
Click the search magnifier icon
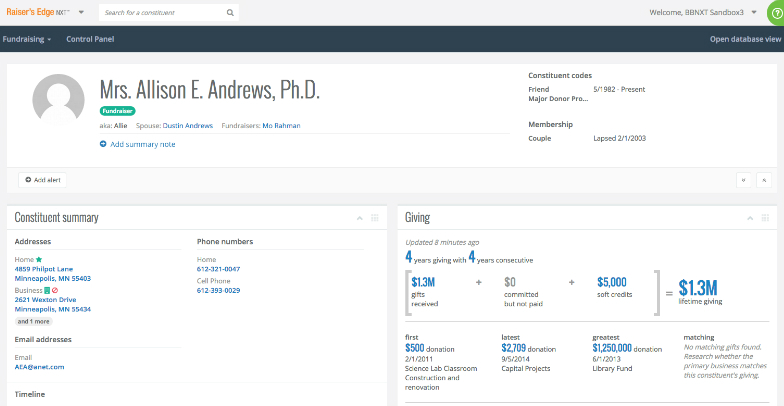click(x=230, y=13)
